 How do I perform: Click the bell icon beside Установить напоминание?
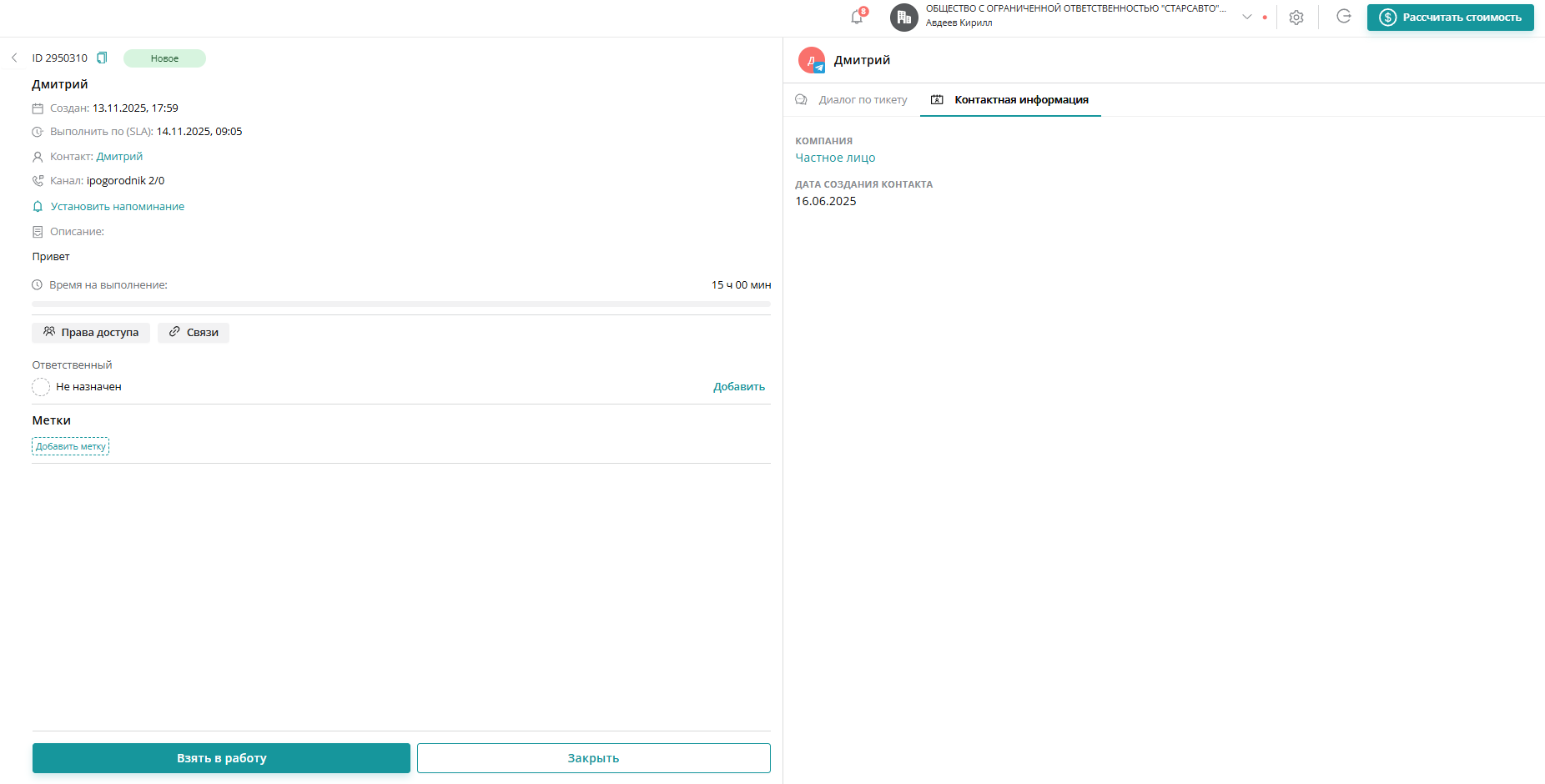(38, 207)
